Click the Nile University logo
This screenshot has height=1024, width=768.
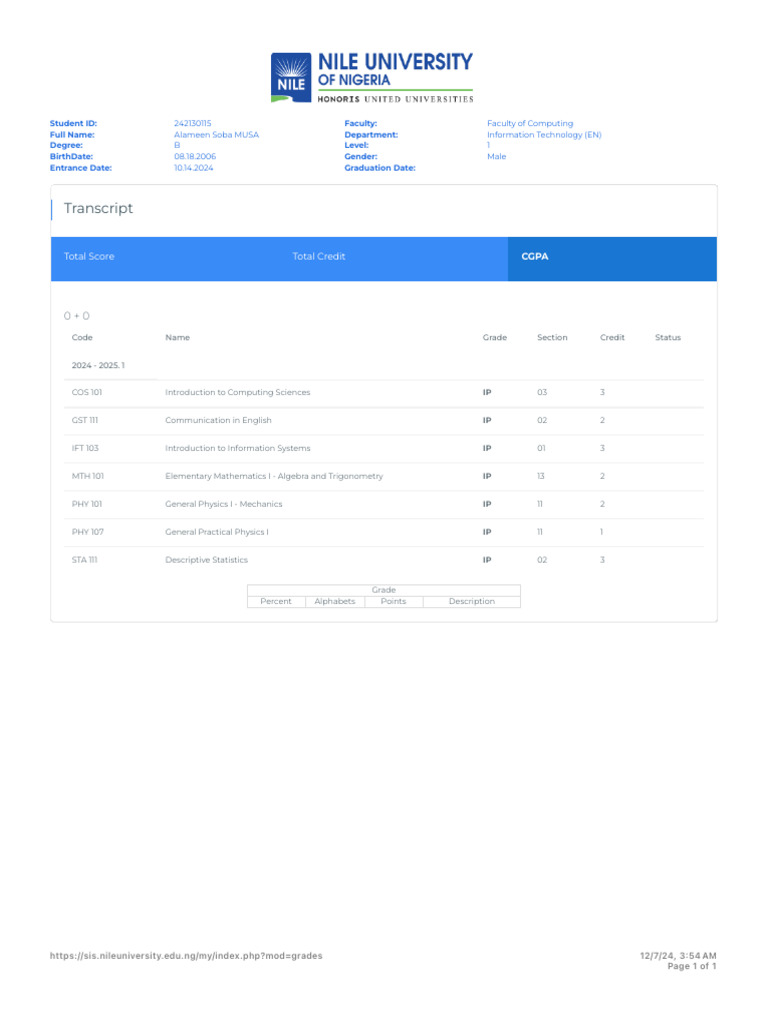pos(372,78)
